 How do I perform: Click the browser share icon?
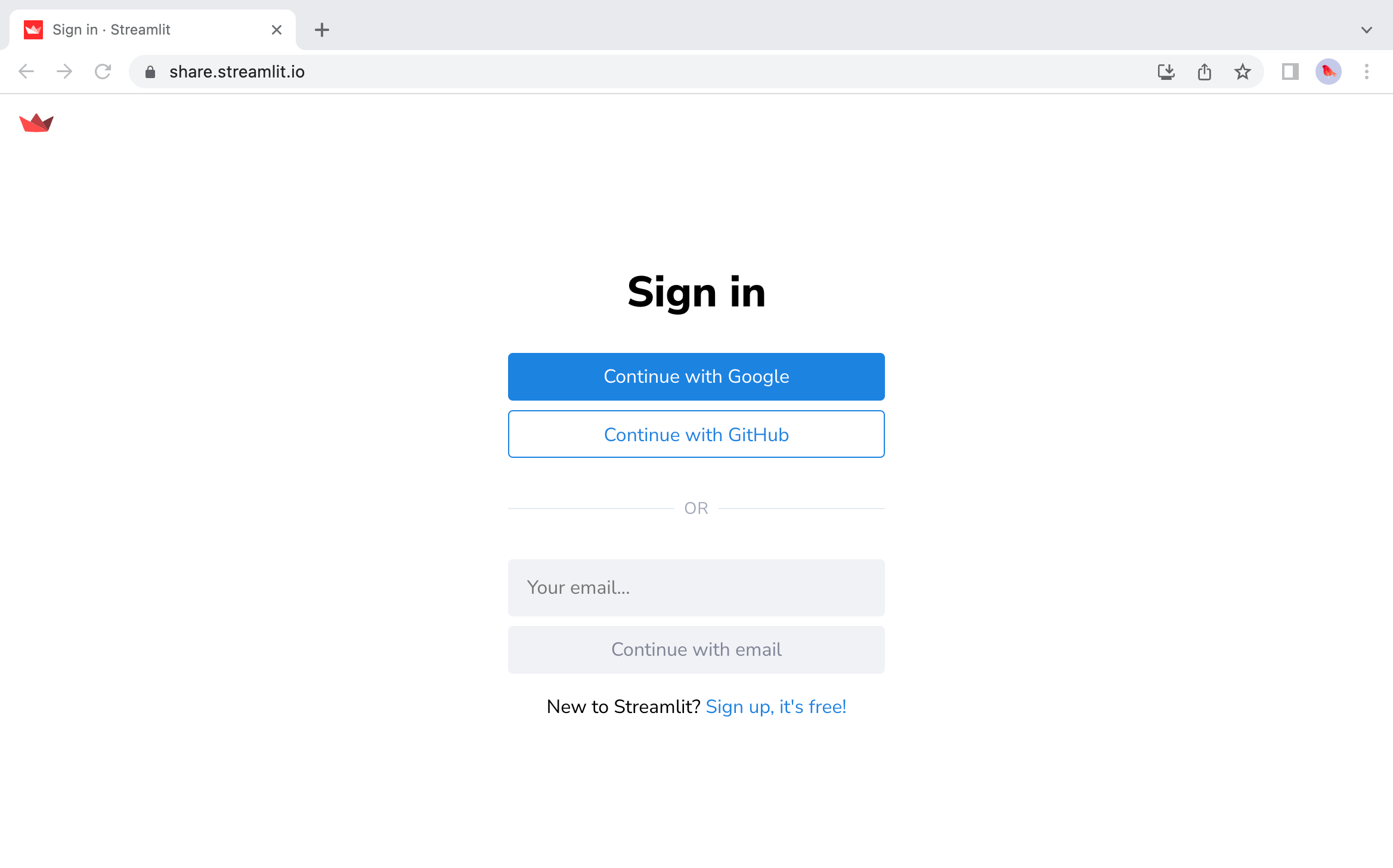pos(1204,71)
